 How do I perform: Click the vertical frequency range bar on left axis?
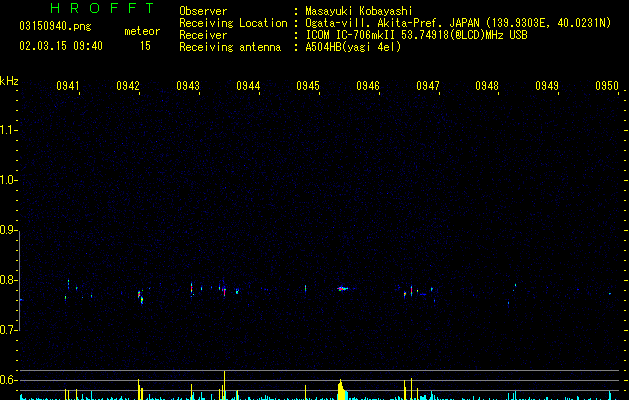(x=19, y=280)
